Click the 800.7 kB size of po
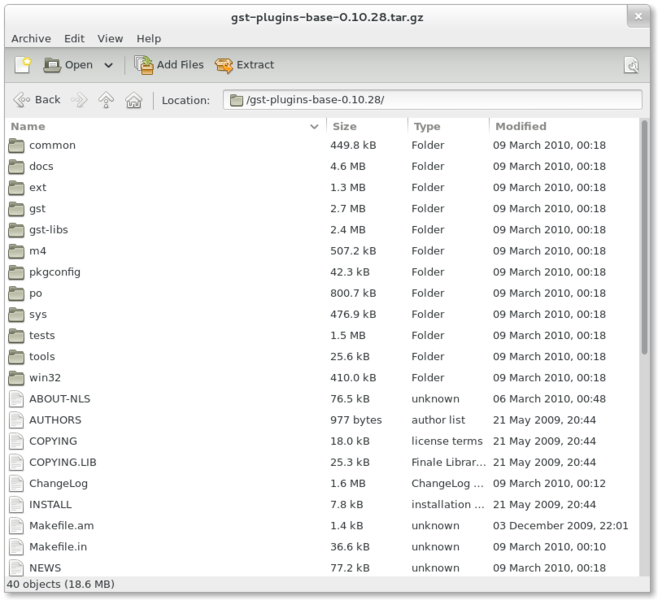Screen dimensions: 658x600 point(353,293)
